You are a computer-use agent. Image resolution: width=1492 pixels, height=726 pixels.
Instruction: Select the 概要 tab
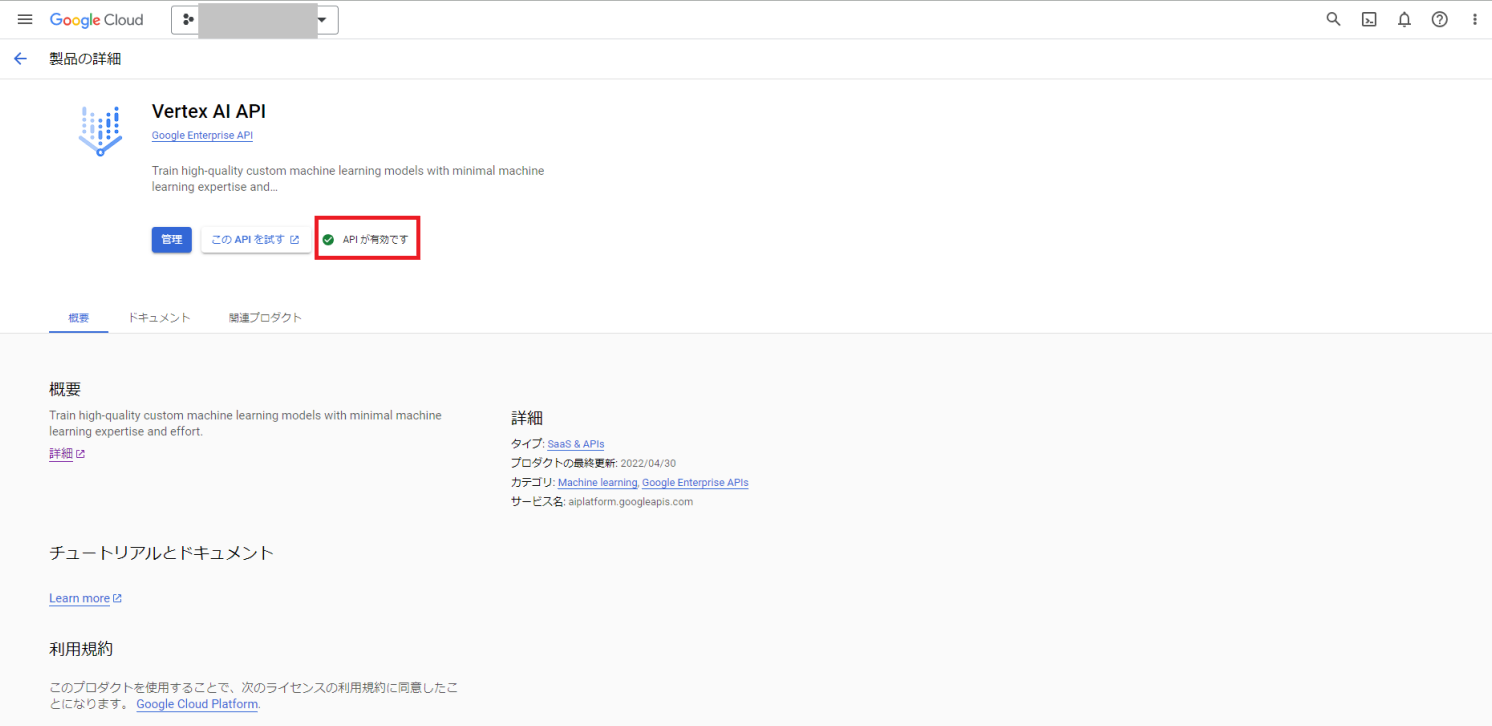tap(78, 318)
